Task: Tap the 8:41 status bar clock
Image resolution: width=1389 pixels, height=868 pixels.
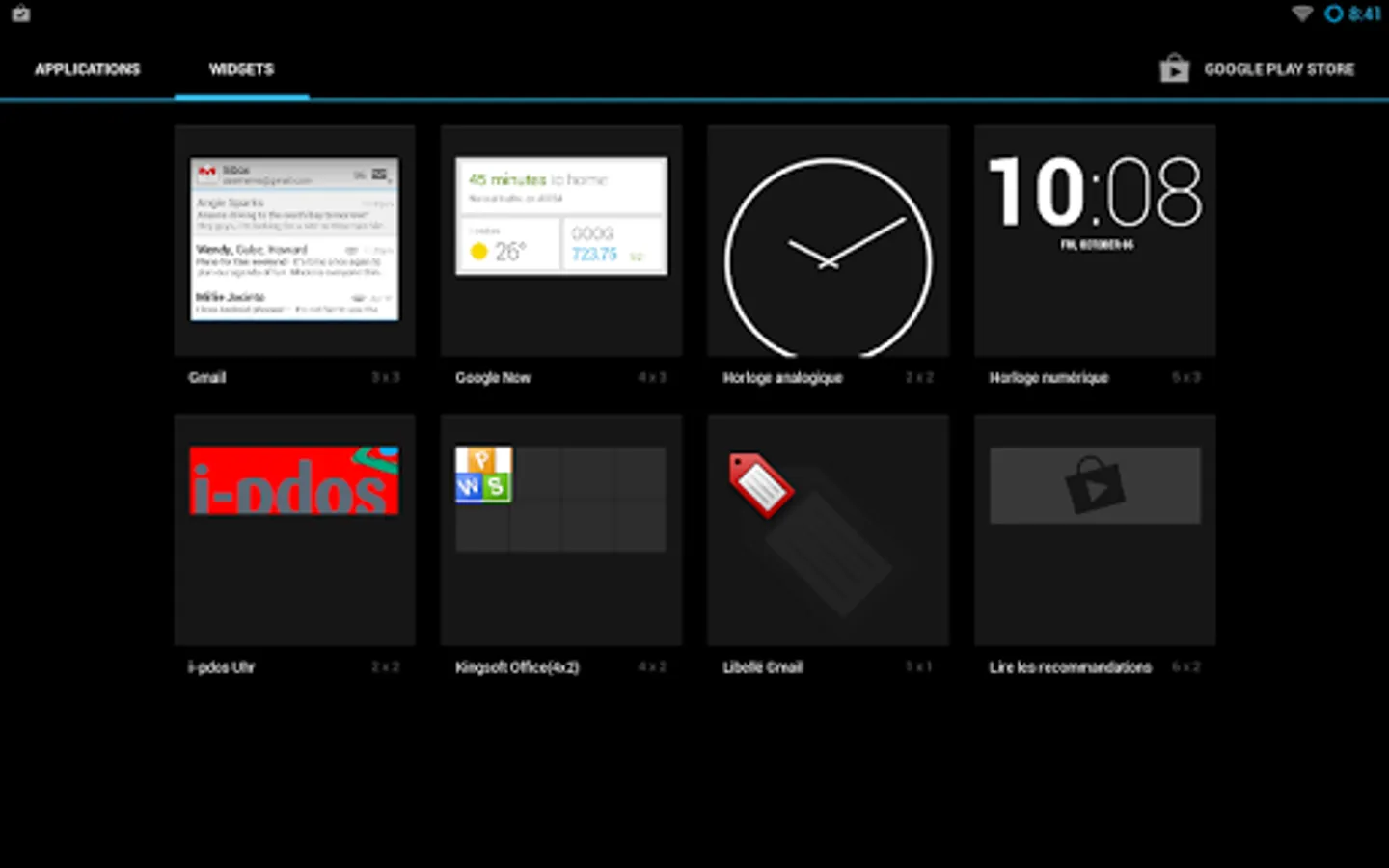Action: (1365, 14)
